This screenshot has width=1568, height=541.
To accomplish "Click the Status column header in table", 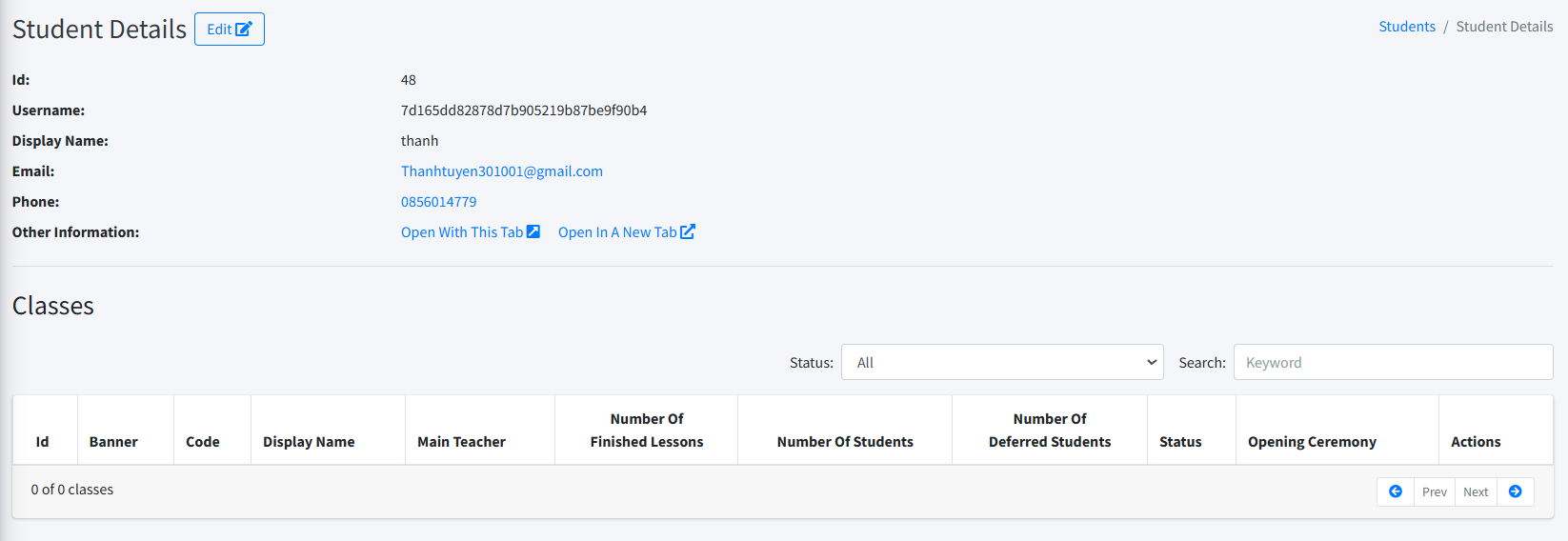I will 1180,442.
